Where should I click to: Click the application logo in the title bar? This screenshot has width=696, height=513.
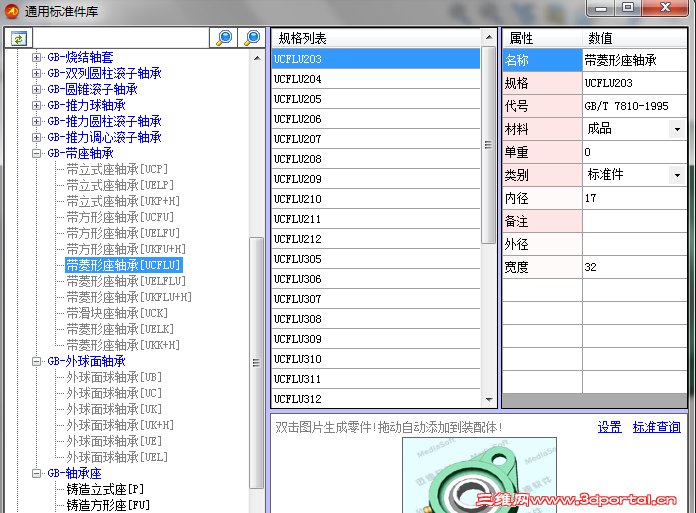tap(12, 11)
